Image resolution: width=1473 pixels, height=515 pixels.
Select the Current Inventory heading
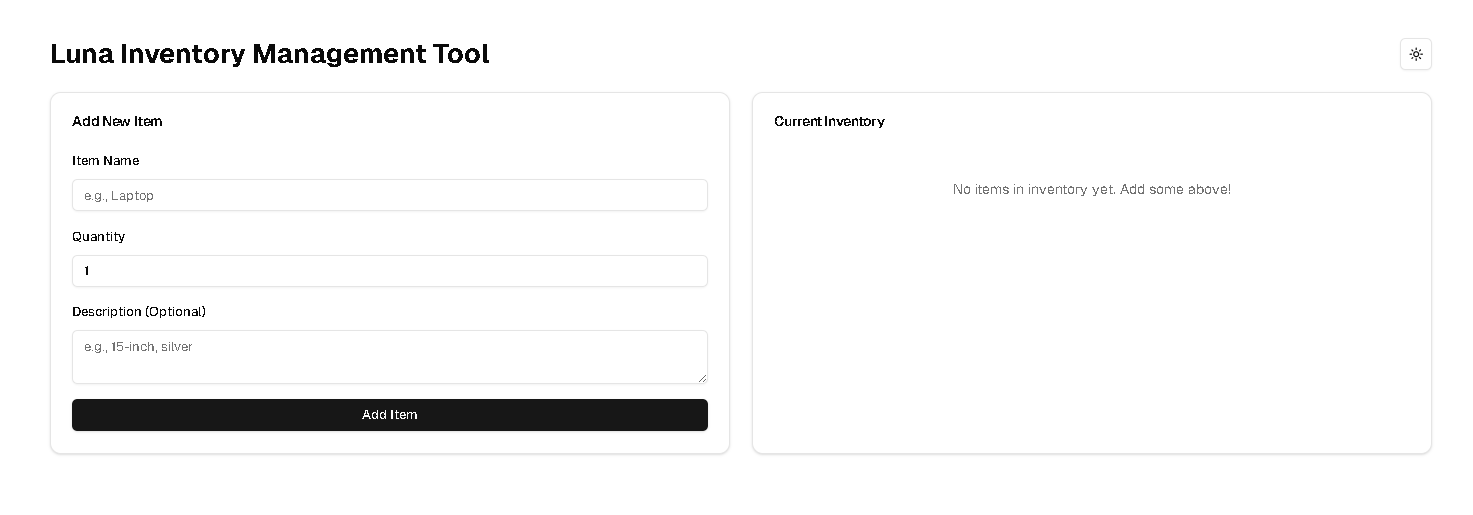[829, 121]
